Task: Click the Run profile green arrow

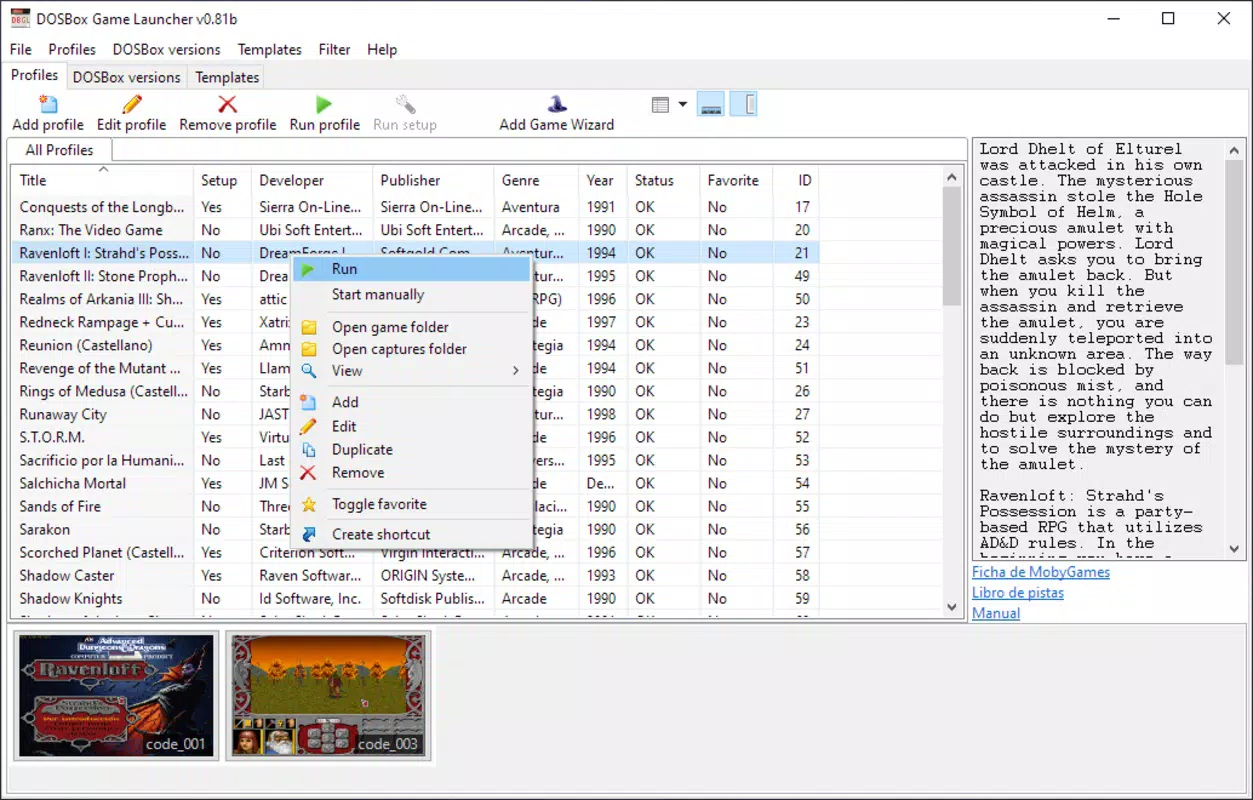Action: coord(324,104)
